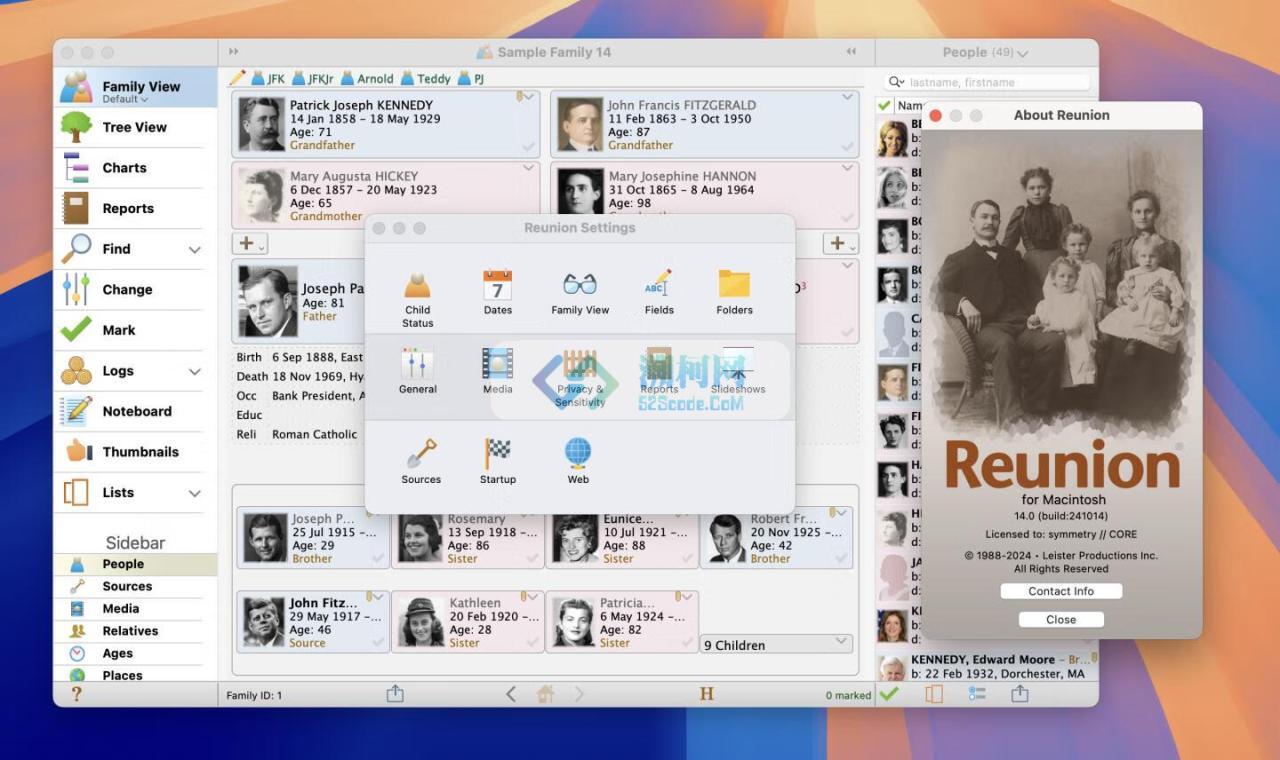This screenshot has width=1280, height=760.
Task: Toggle the checkmark column header in People list
Action: [884, 105]
